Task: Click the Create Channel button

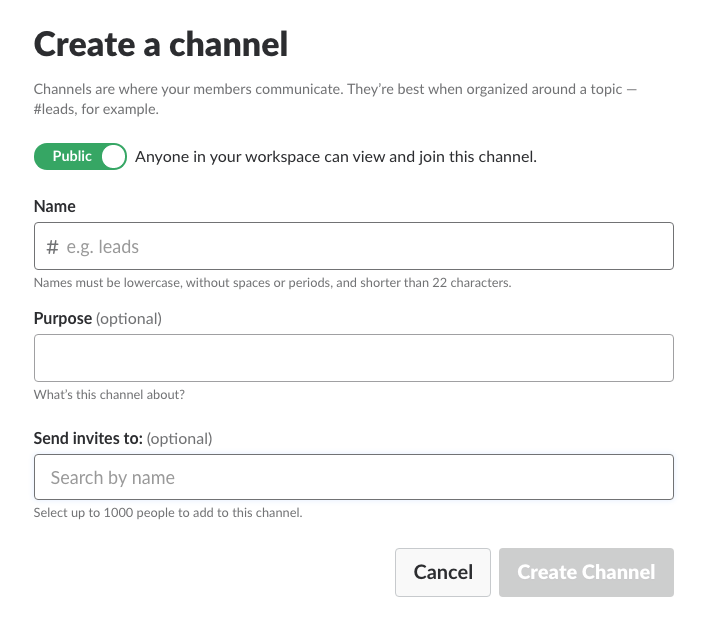Action: (x=586, y=573)
